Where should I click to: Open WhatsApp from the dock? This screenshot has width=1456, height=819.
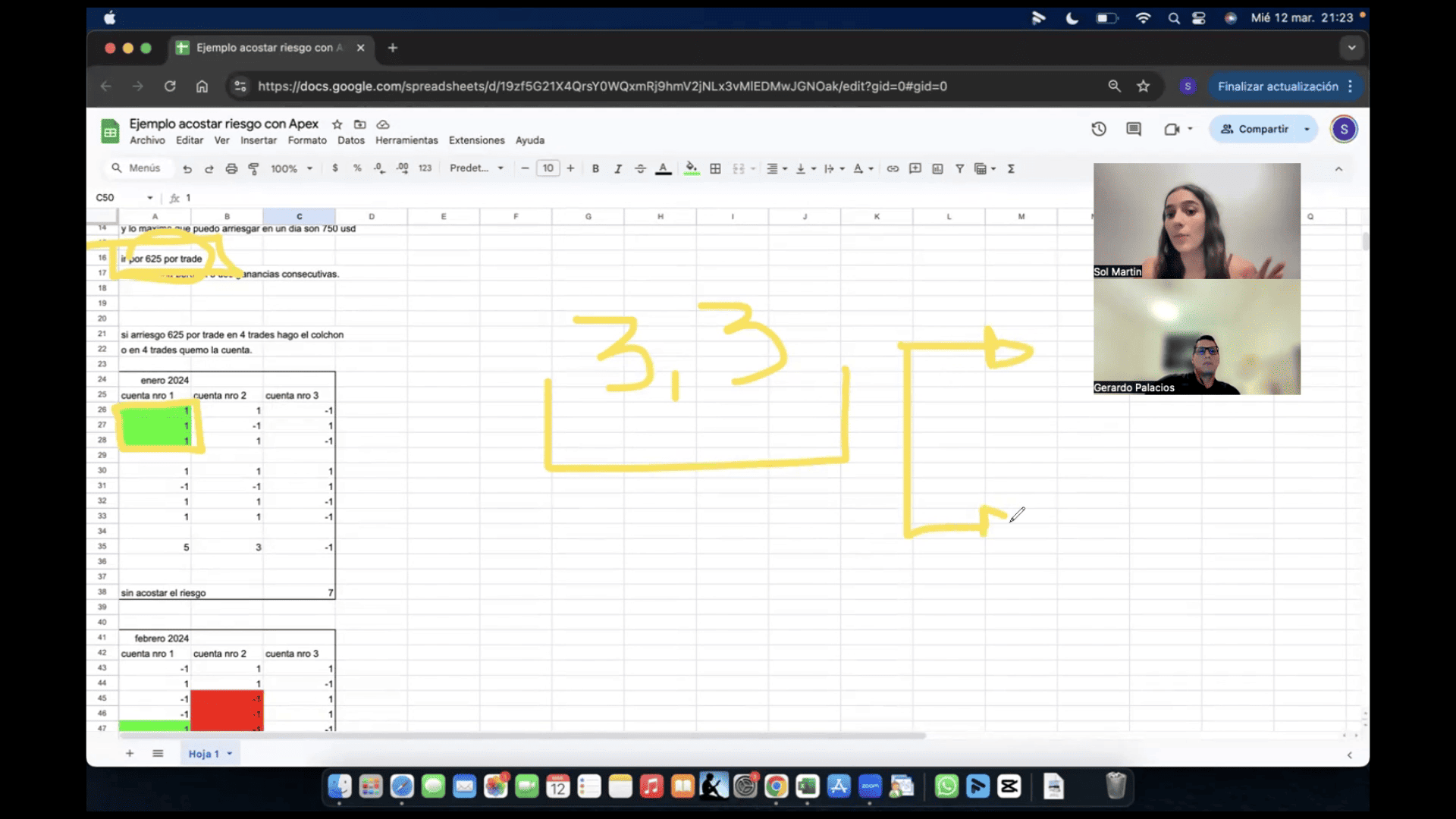pos(946,786)
